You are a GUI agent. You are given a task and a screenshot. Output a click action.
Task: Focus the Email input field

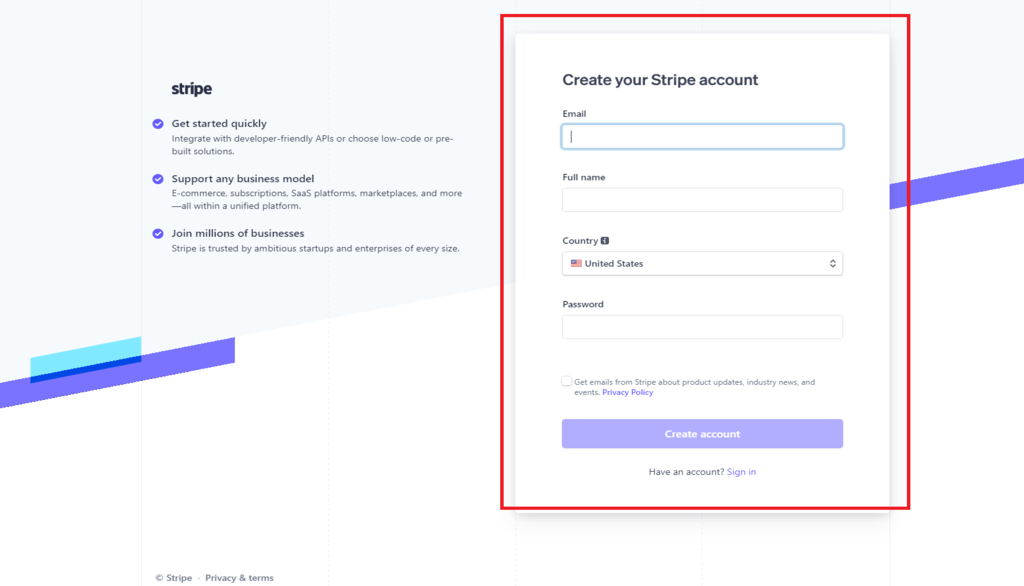click(702, 137)
